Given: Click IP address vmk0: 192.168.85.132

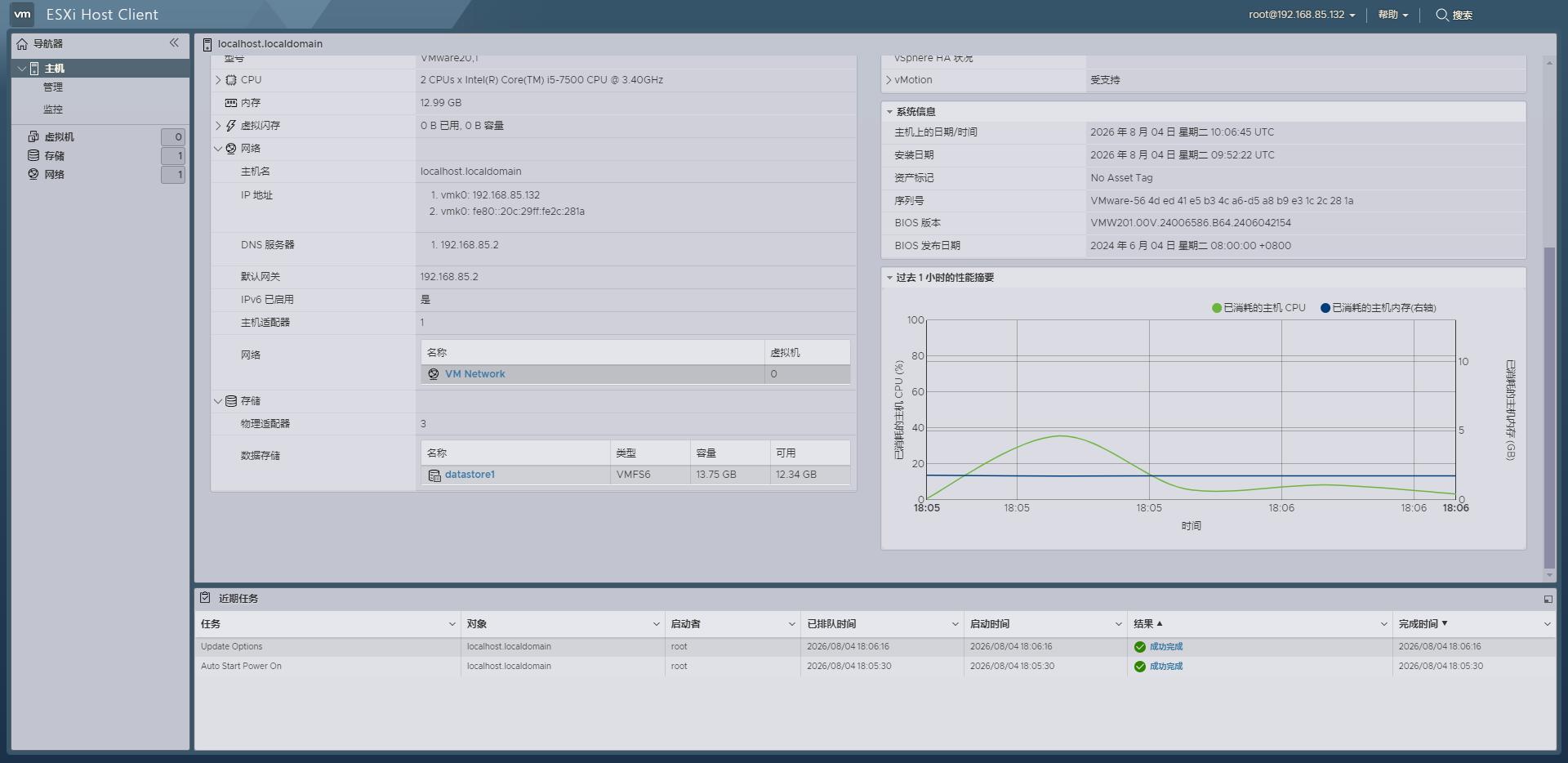Looking at the screenshot, I should (490, 195).
